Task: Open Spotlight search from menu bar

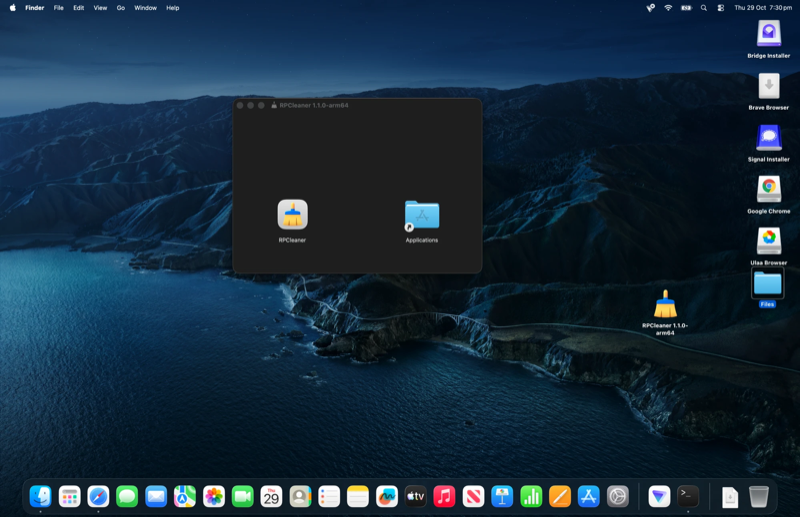Action: pos(704,8)
